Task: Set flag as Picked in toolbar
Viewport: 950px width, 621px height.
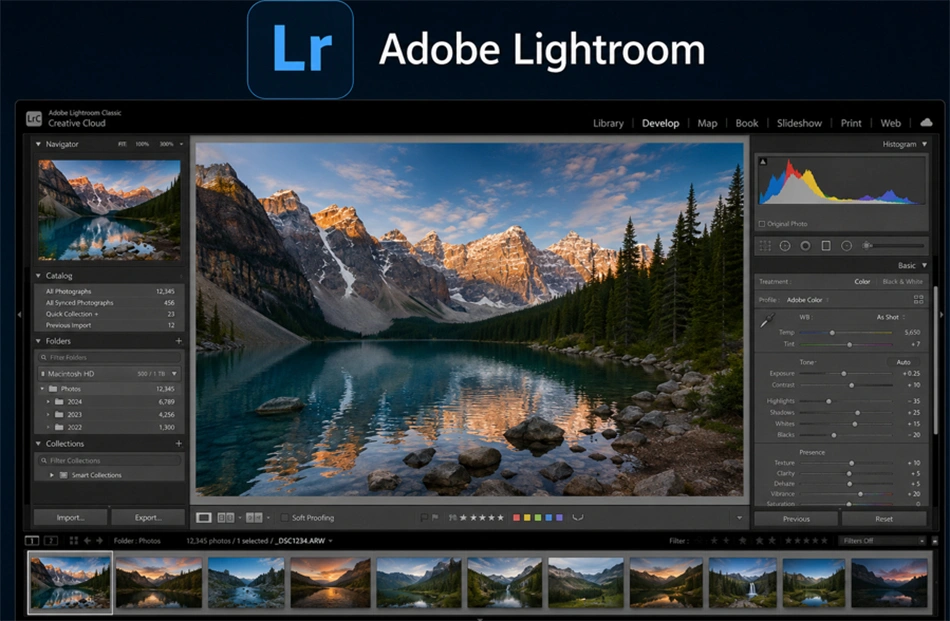Action: 435,517
